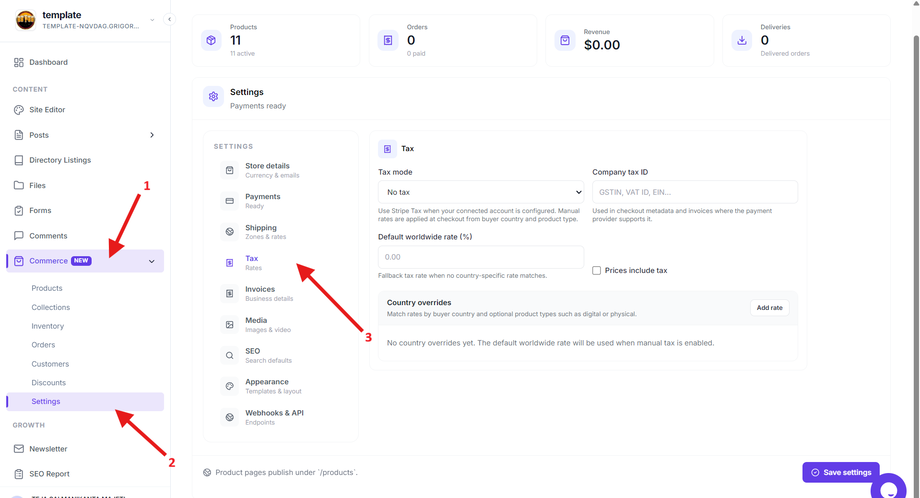This screenshot has height=498, width=920.
Task: Open the Dashboard sidebar icon
Action: [19, 62]
